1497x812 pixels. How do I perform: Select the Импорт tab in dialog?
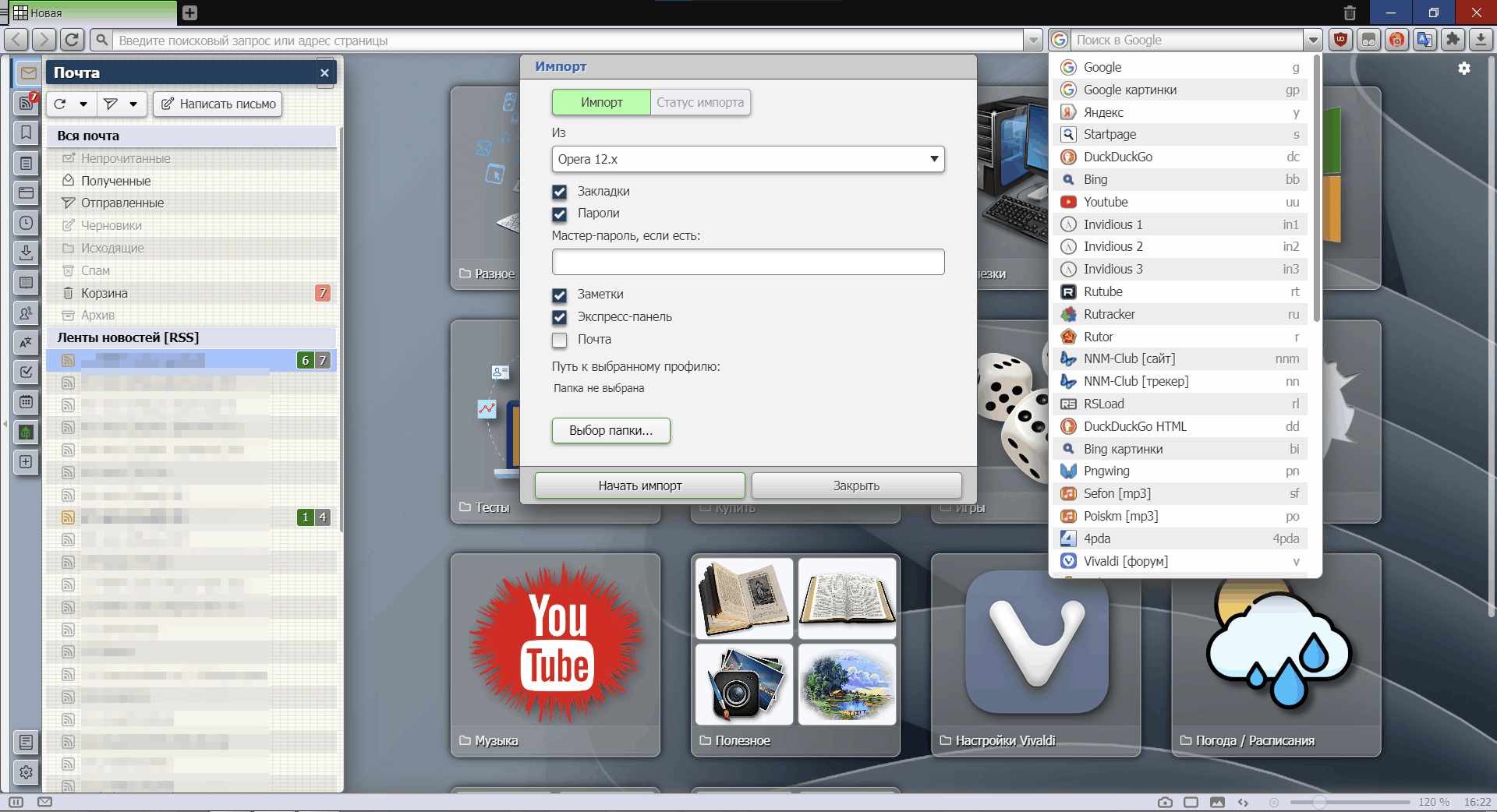tap(601, 102)
